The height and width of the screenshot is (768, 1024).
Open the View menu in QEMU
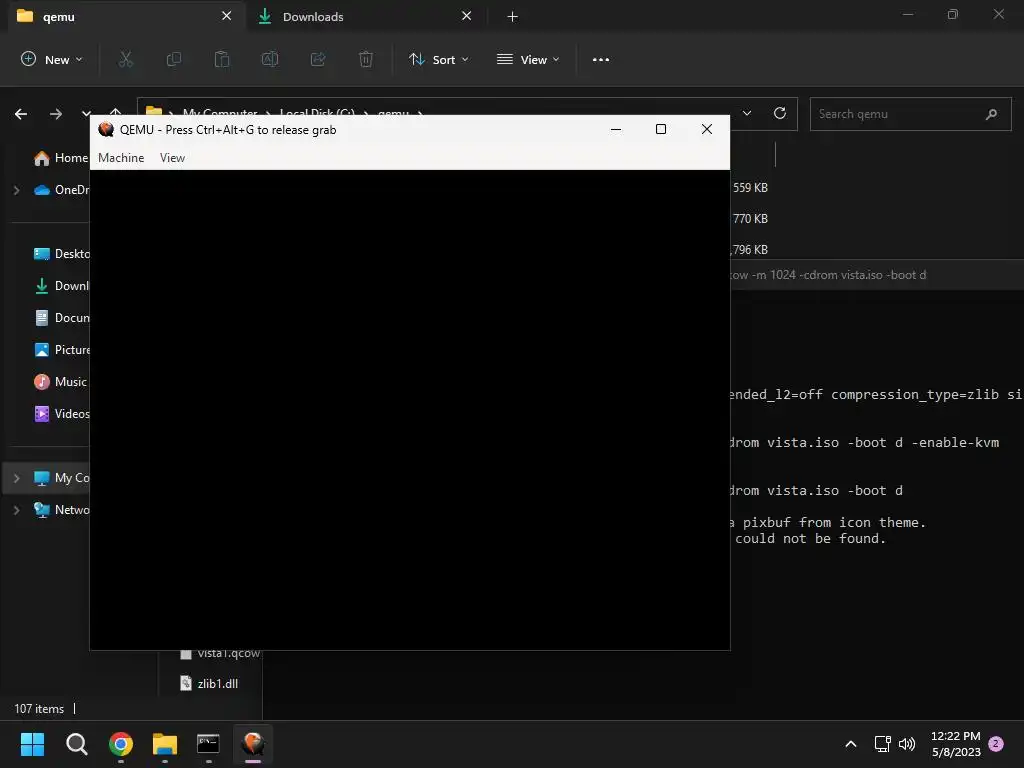(x=172, y=157)
